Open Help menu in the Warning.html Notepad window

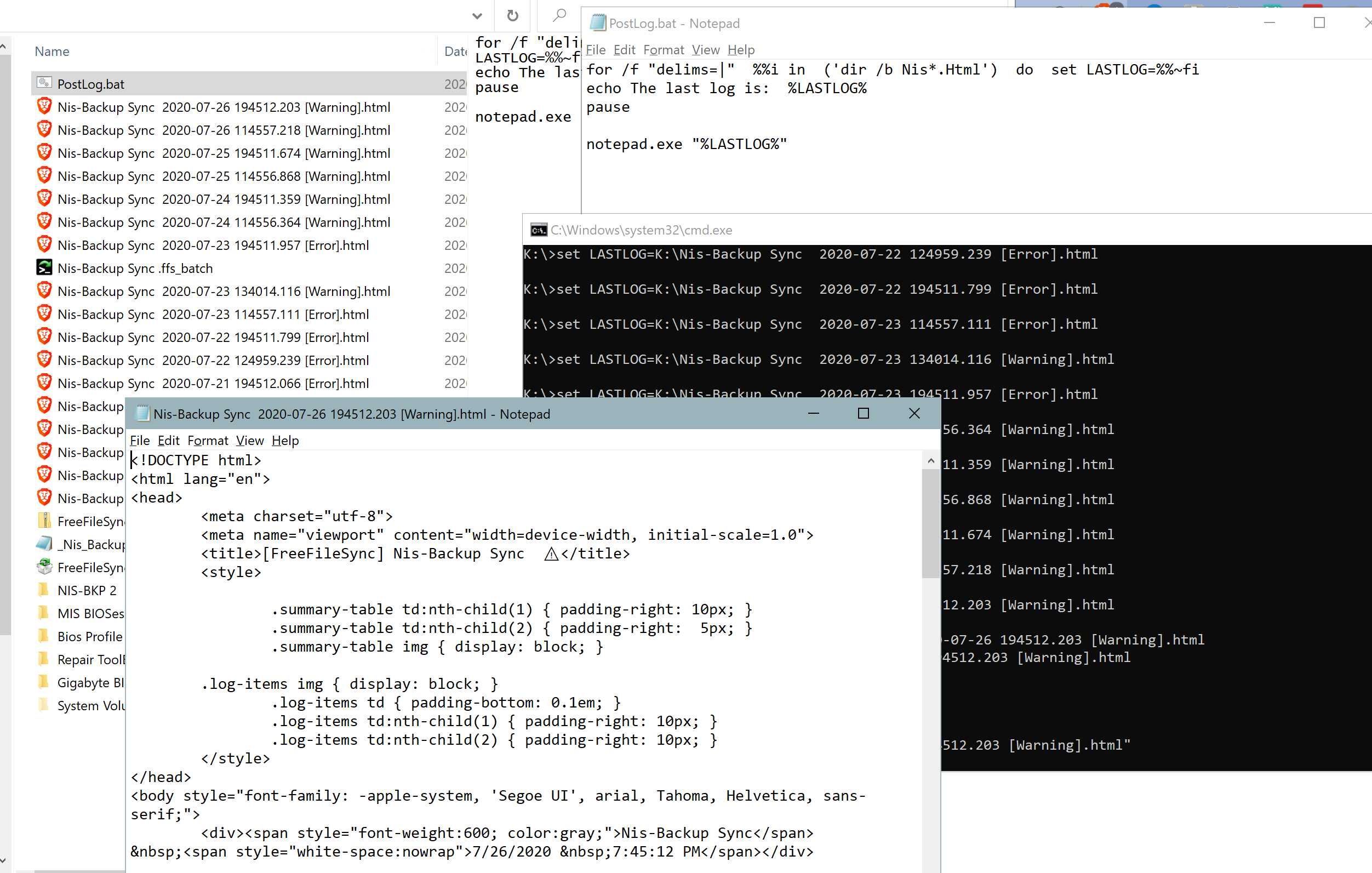(x=285, y=441)
